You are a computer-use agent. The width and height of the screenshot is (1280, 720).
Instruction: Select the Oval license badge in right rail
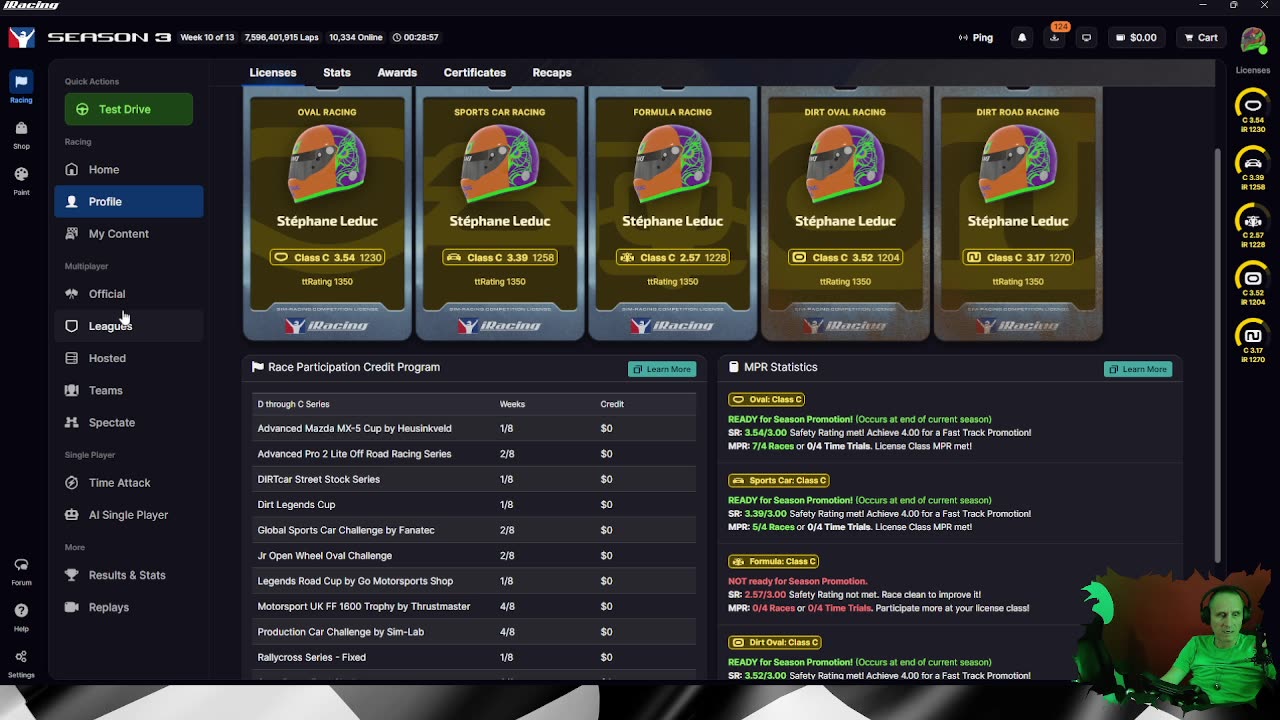[1253, 110]
